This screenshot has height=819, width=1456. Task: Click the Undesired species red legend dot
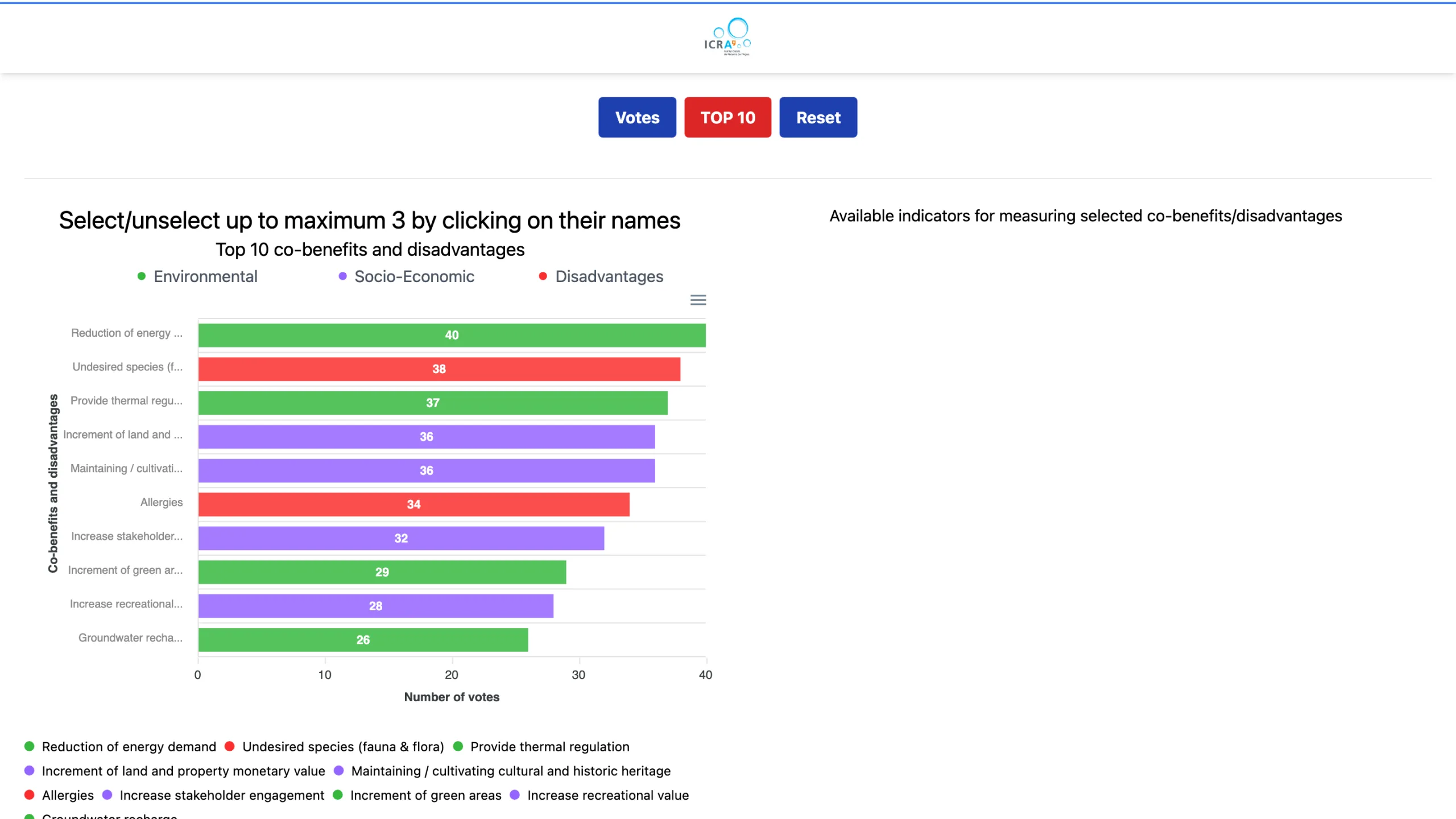point(230,746)
